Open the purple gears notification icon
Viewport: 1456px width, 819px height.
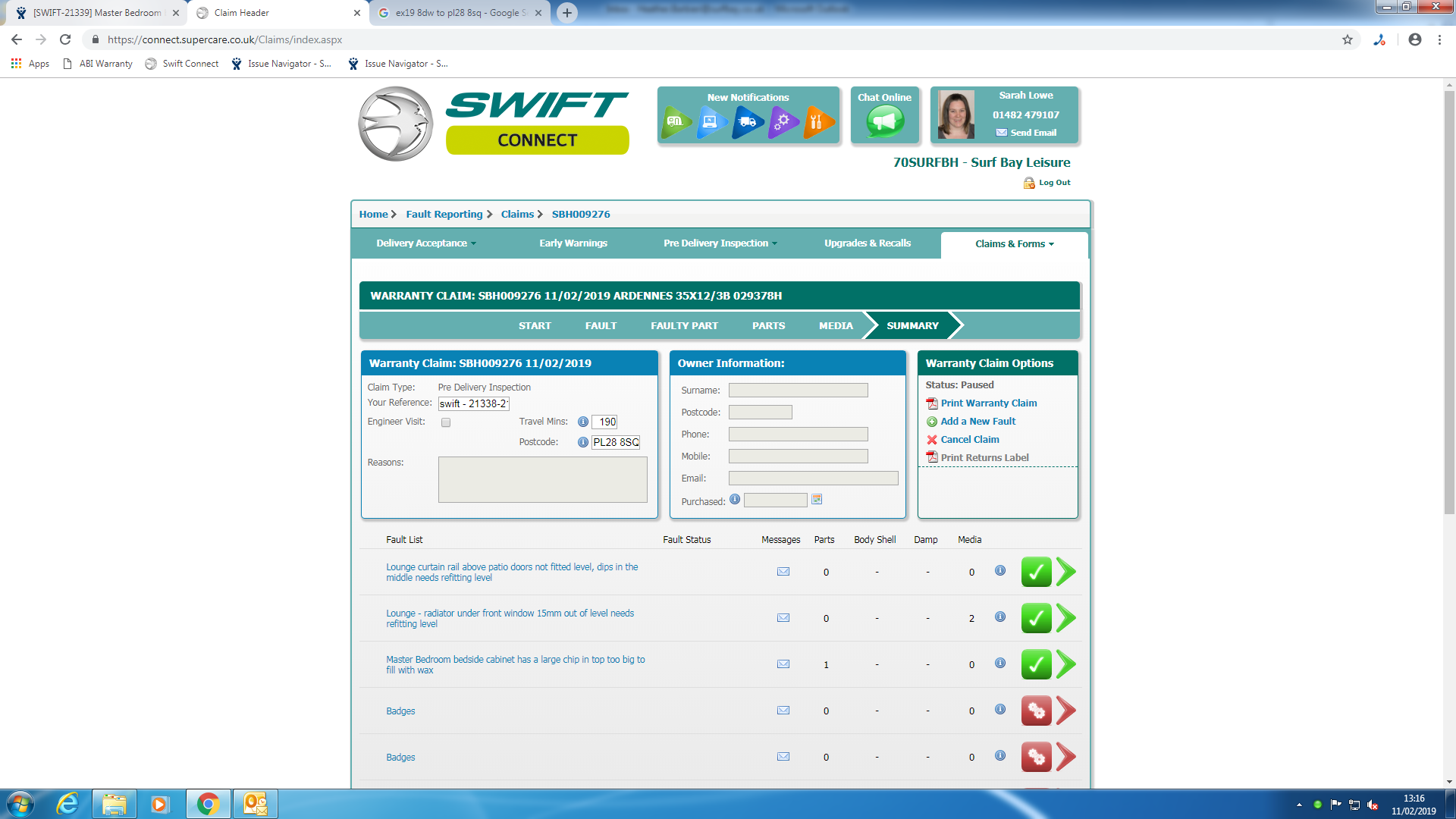click(x=783, y=121)
